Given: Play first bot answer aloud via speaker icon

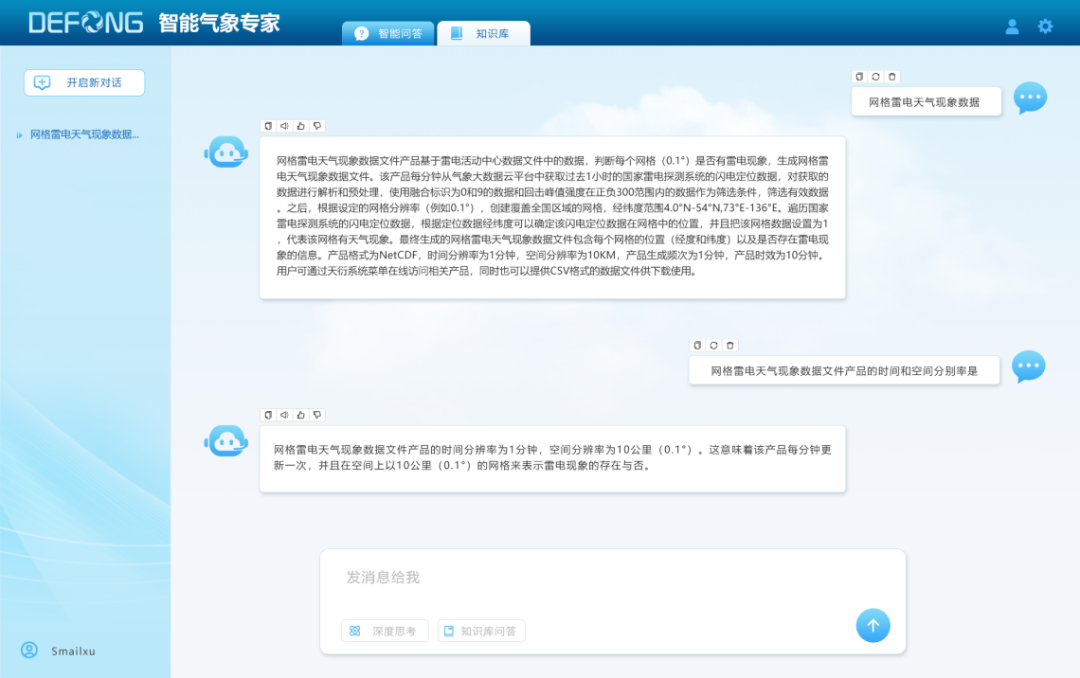Looking at the screenshot, I should click(284, 126).
